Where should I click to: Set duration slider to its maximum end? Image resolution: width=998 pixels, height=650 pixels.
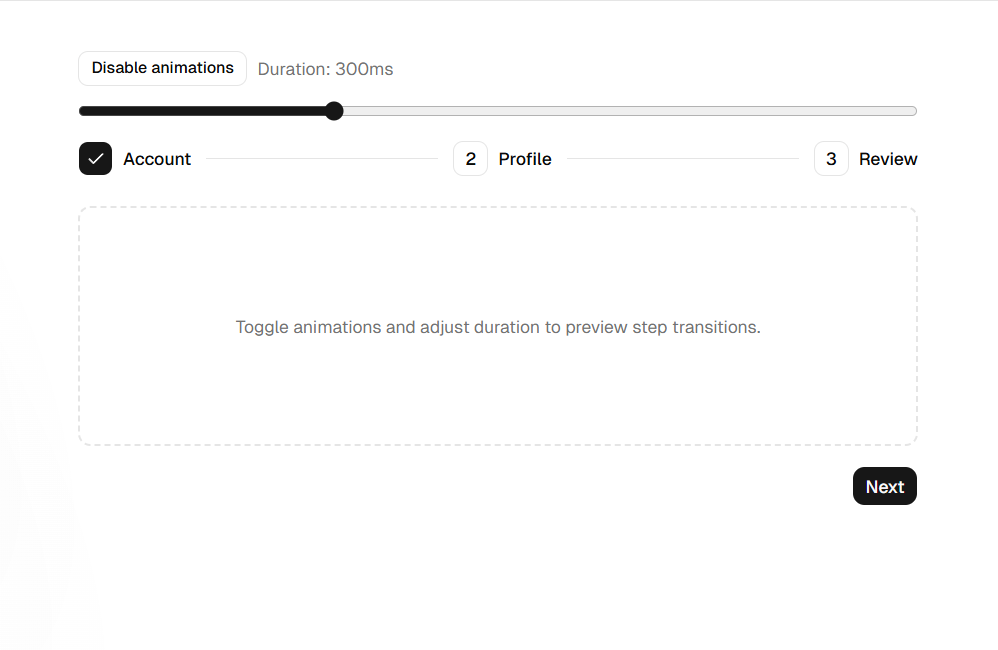point(914,111)
